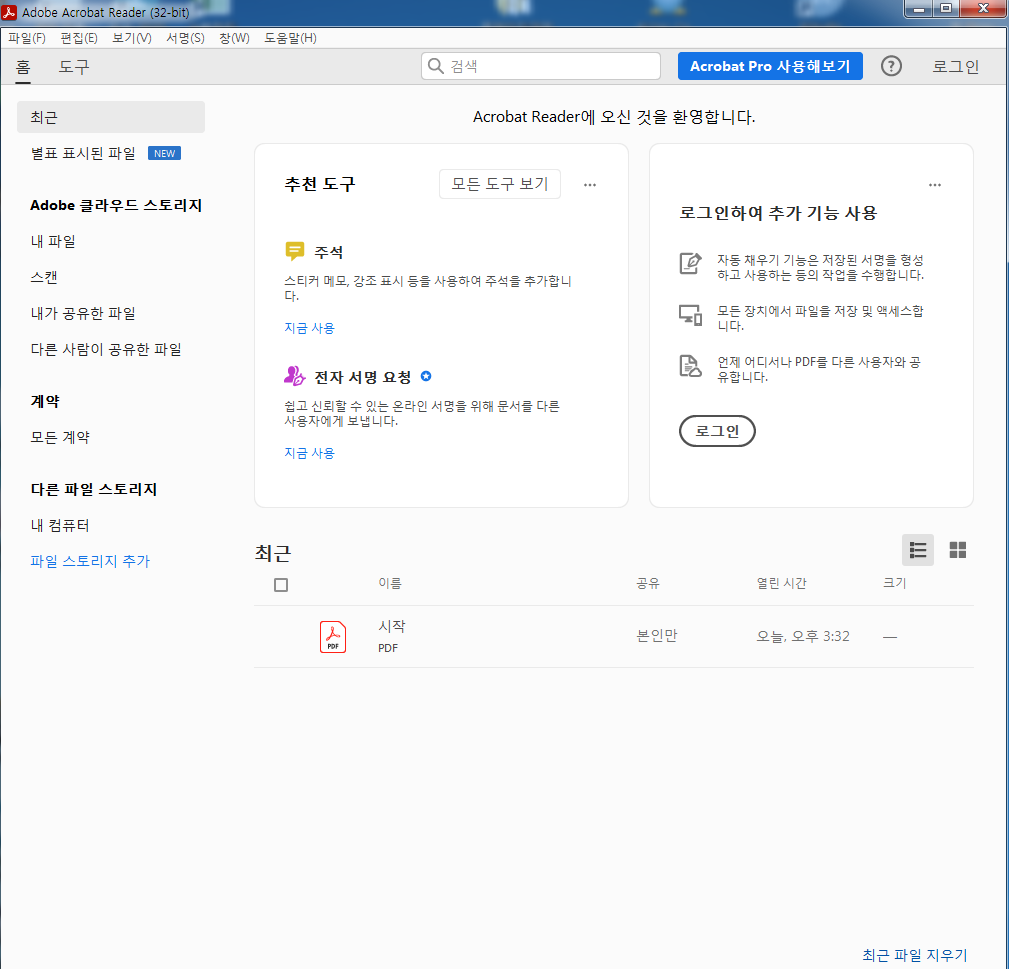Click 지금 사용 under 전자 서명 요청
Screen dimensions: 1009x969
[x=310, y=452]
